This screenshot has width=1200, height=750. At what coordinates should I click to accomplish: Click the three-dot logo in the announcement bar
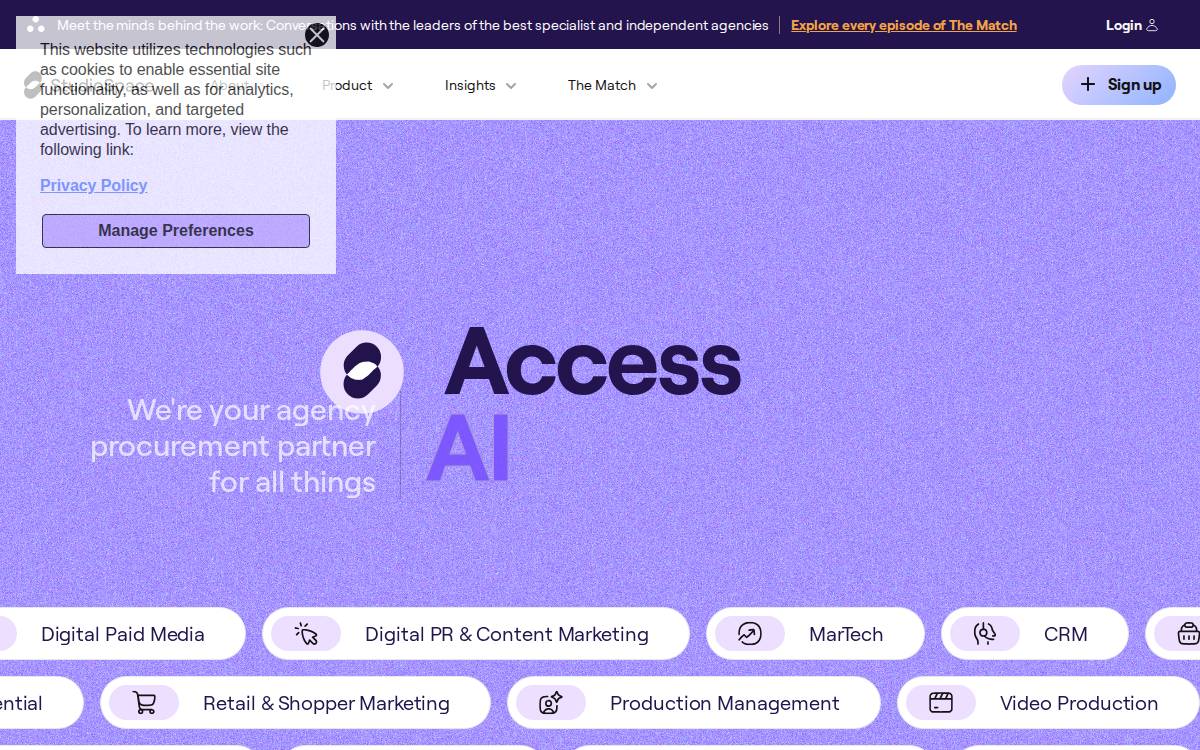(x=36, y=25)
